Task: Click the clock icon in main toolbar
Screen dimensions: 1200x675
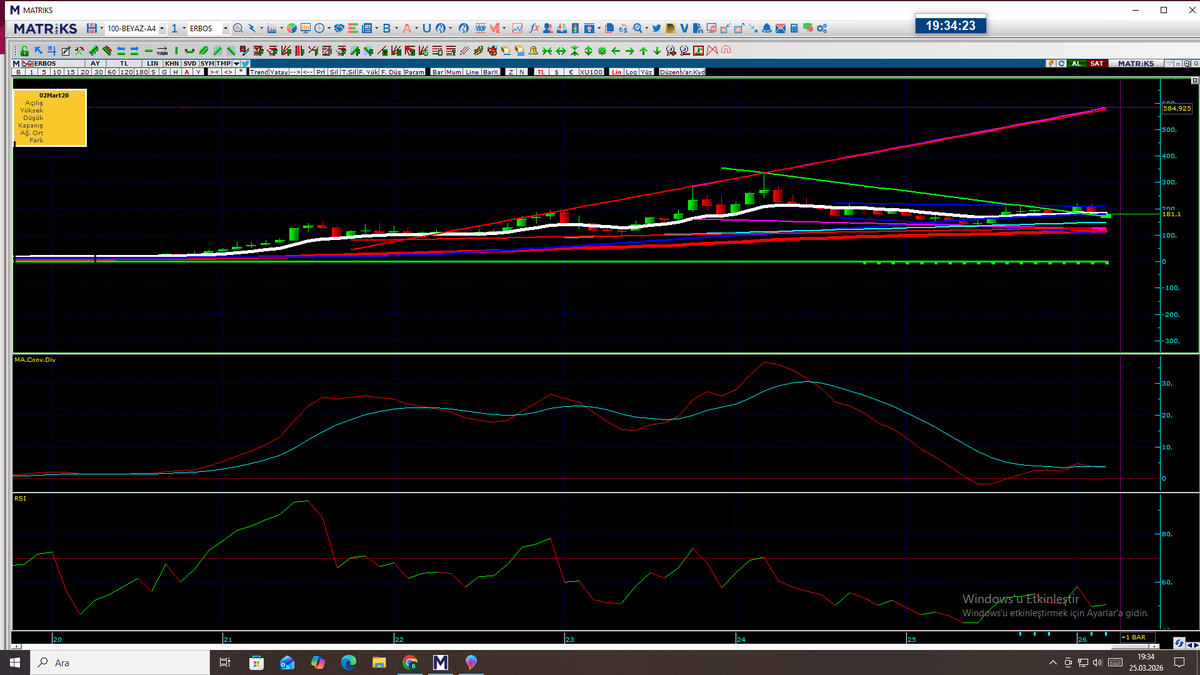Action: click(x=319, y=28)
